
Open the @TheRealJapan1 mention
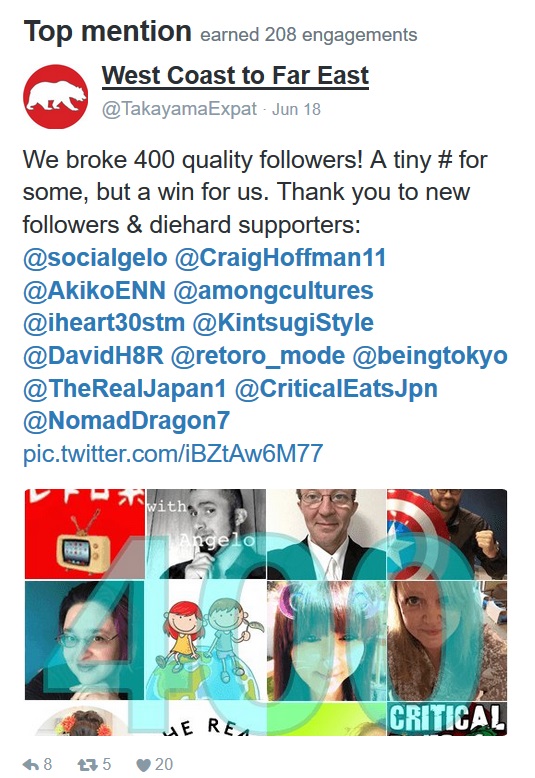click(x=125, y=389)
